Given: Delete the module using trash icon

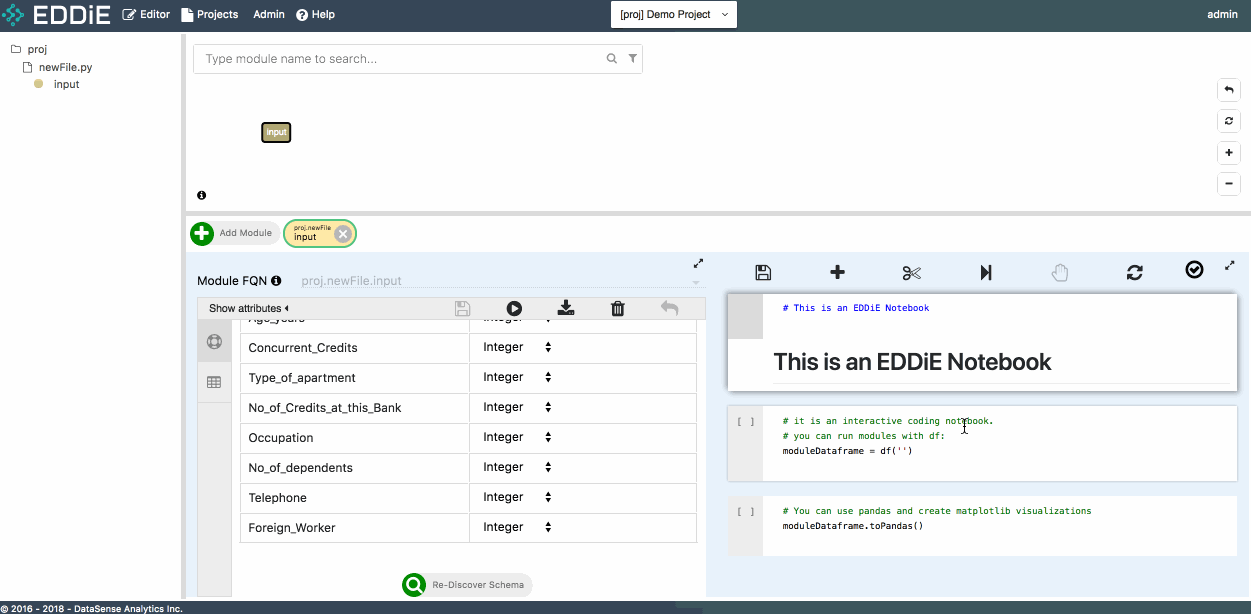Looking at the screenshot, I should (618, 309).
